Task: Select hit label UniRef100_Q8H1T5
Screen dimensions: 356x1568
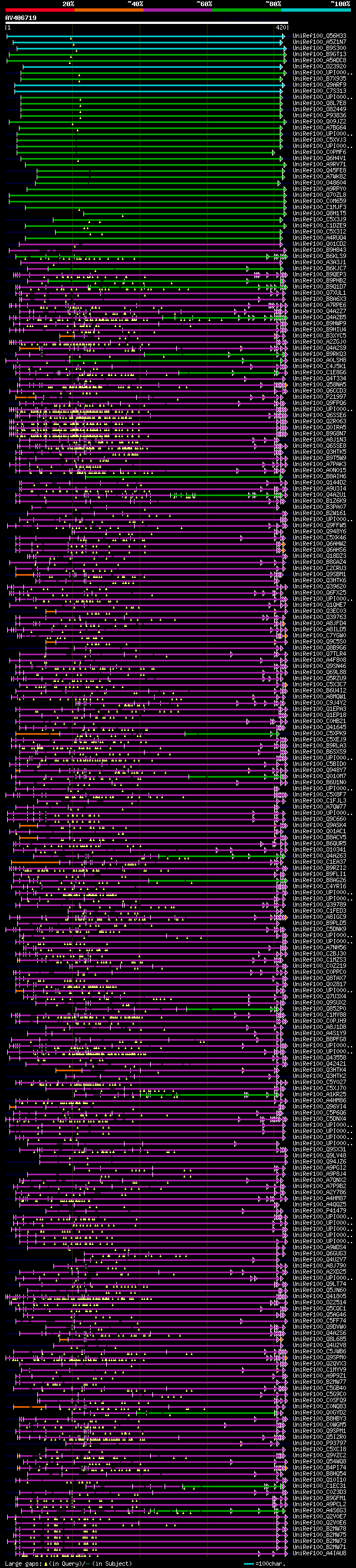Action: [319, 213]
